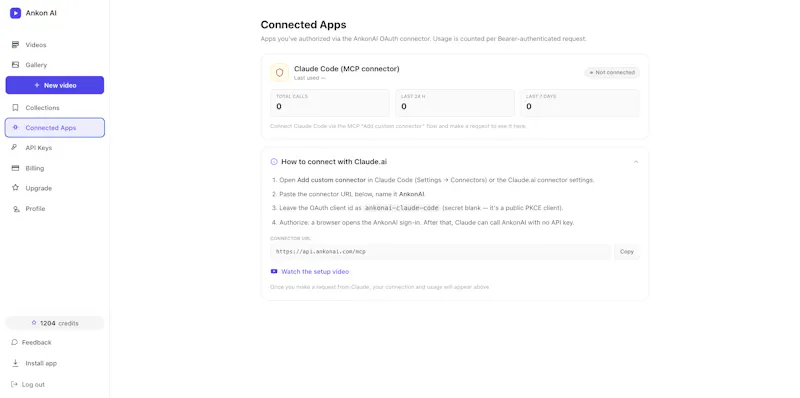Click step 2 Paste the connector URL text
Viewport: 800px width, 398px height.
point(353,194)
